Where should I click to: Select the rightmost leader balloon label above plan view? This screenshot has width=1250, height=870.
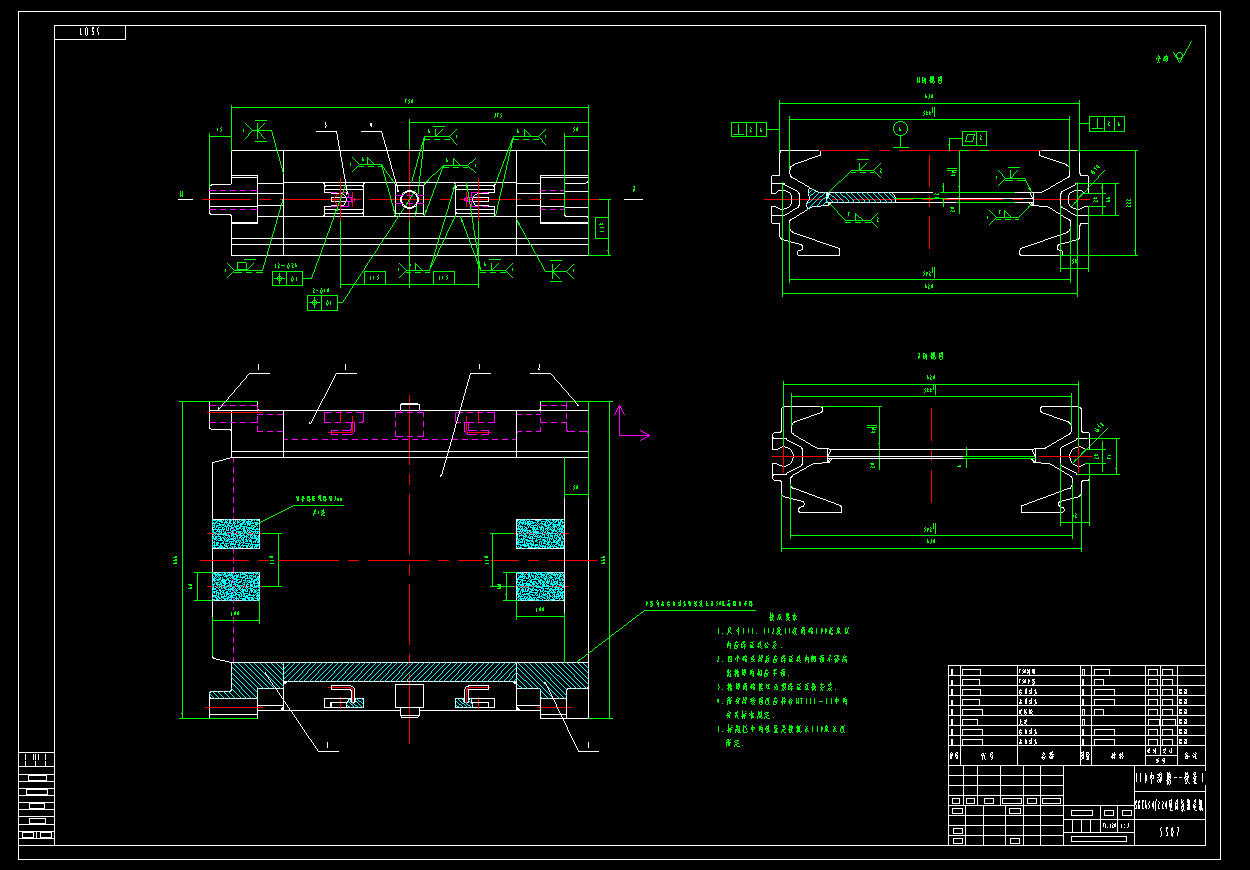coord(539,368)
